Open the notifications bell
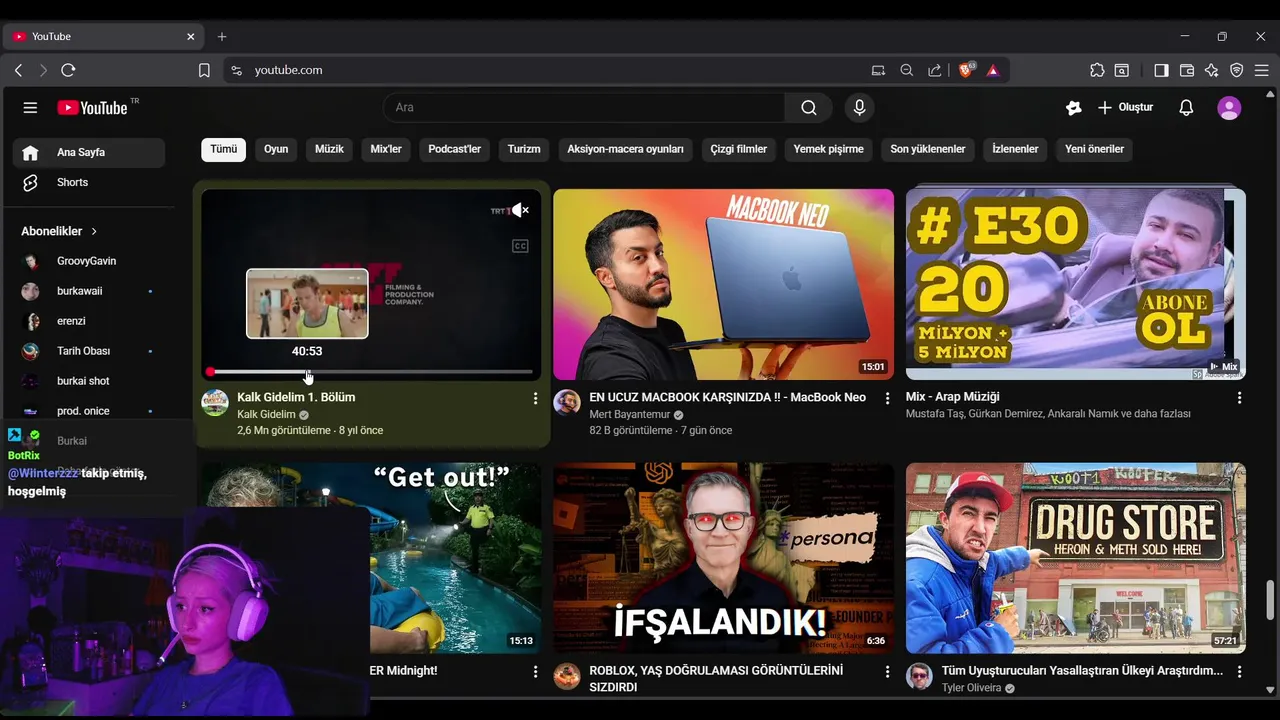 click(x=1186, y=107)
